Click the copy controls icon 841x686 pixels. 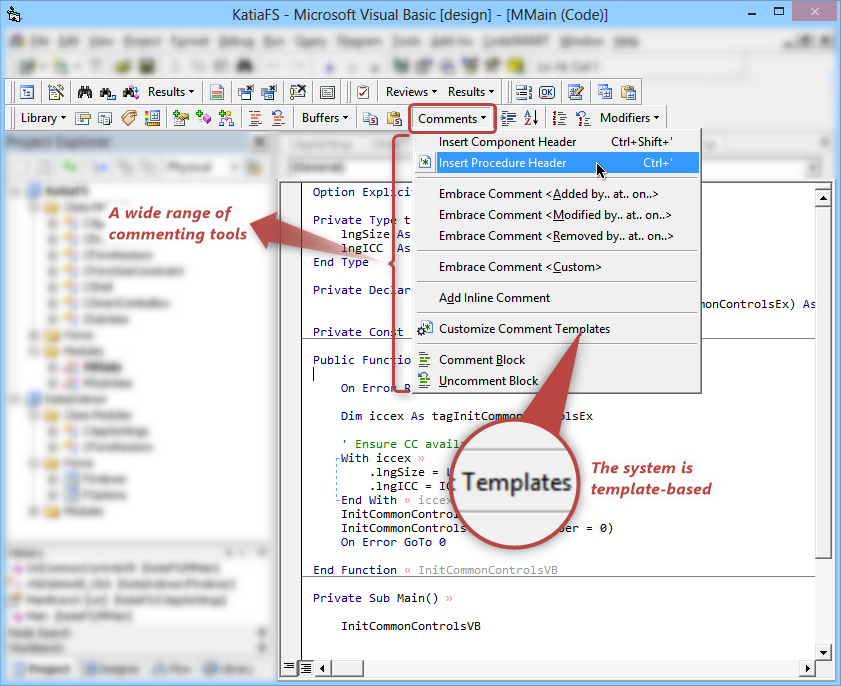coord(605,92)
